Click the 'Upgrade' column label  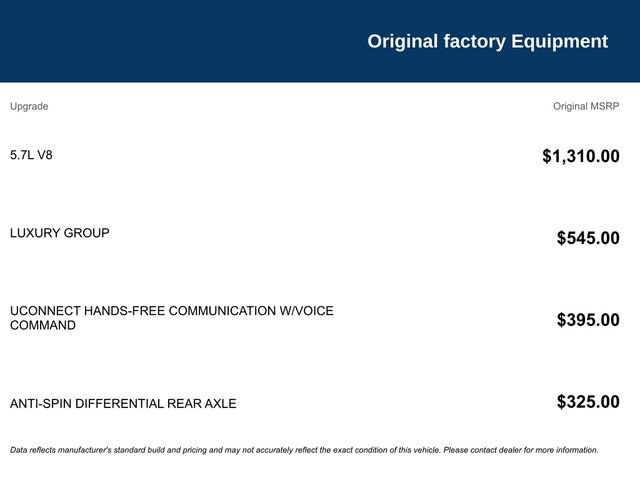tap(29, 106)
